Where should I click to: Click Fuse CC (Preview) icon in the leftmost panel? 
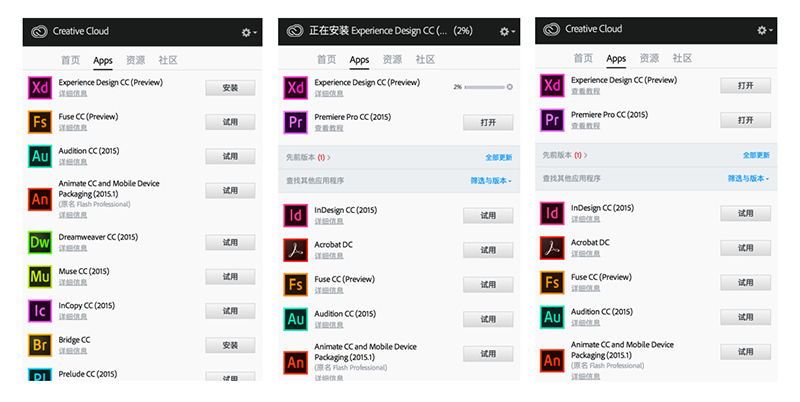pyautogui.click(x=40, y=122)
